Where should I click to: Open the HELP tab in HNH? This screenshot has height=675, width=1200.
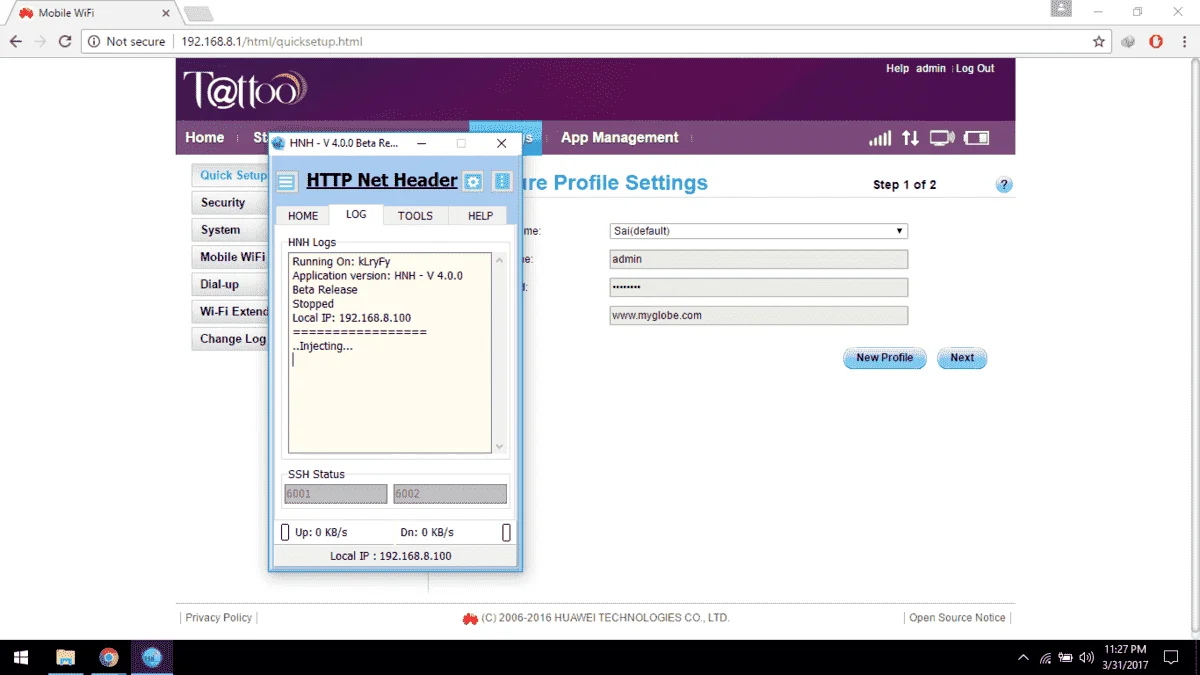point(480,215)
